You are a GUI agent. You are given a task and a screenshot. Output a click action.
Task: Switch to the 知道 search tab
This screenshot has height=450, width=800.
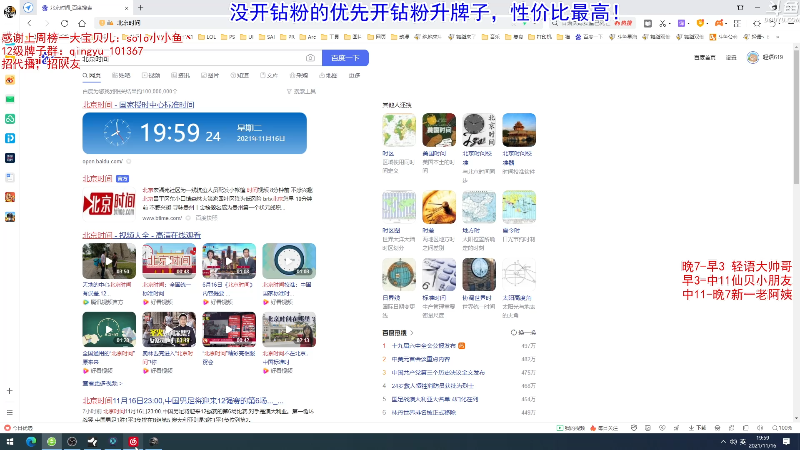click(240, 76)
